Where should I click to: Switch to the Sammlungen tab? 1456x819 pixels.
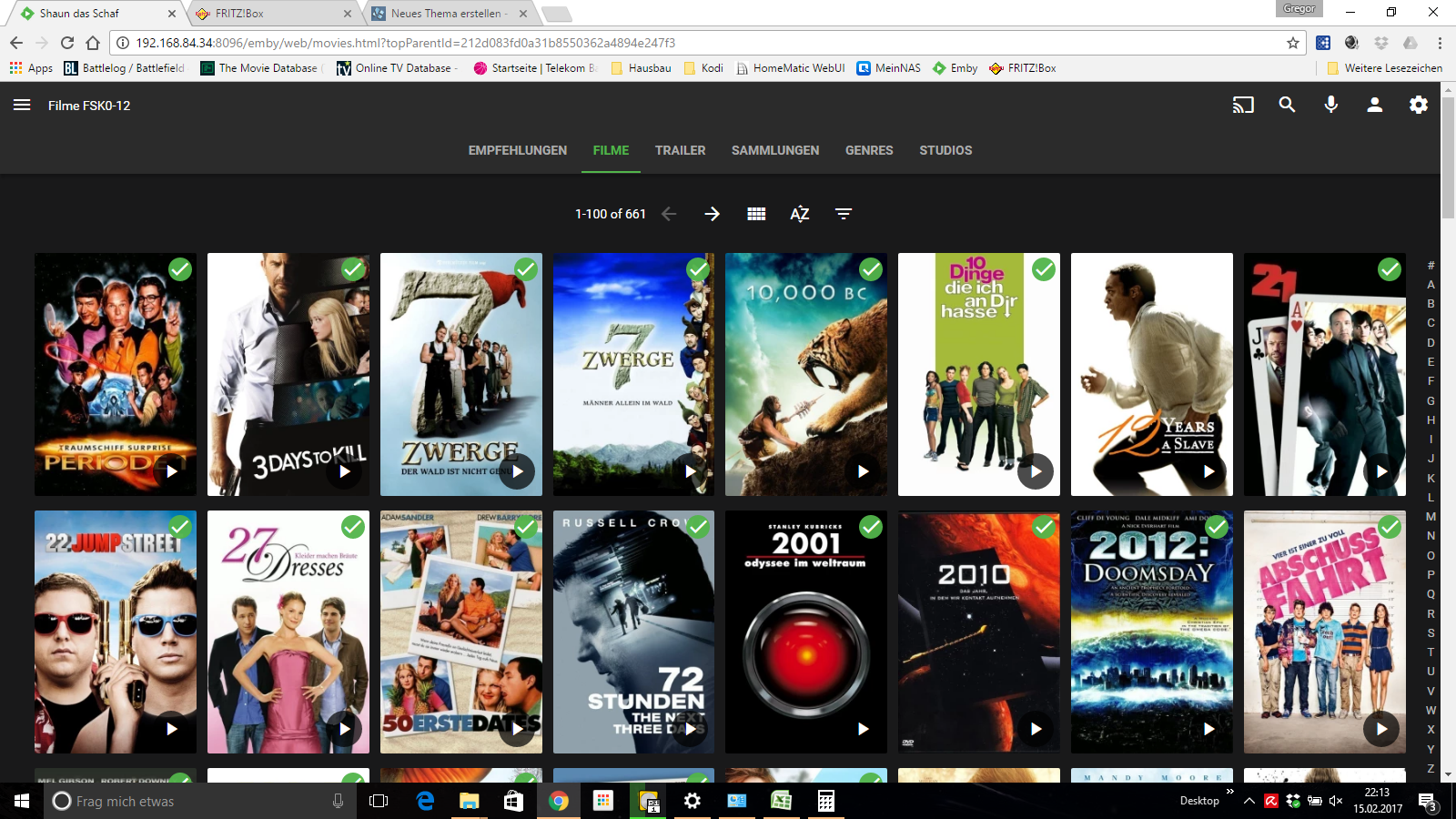coord(775,150)
